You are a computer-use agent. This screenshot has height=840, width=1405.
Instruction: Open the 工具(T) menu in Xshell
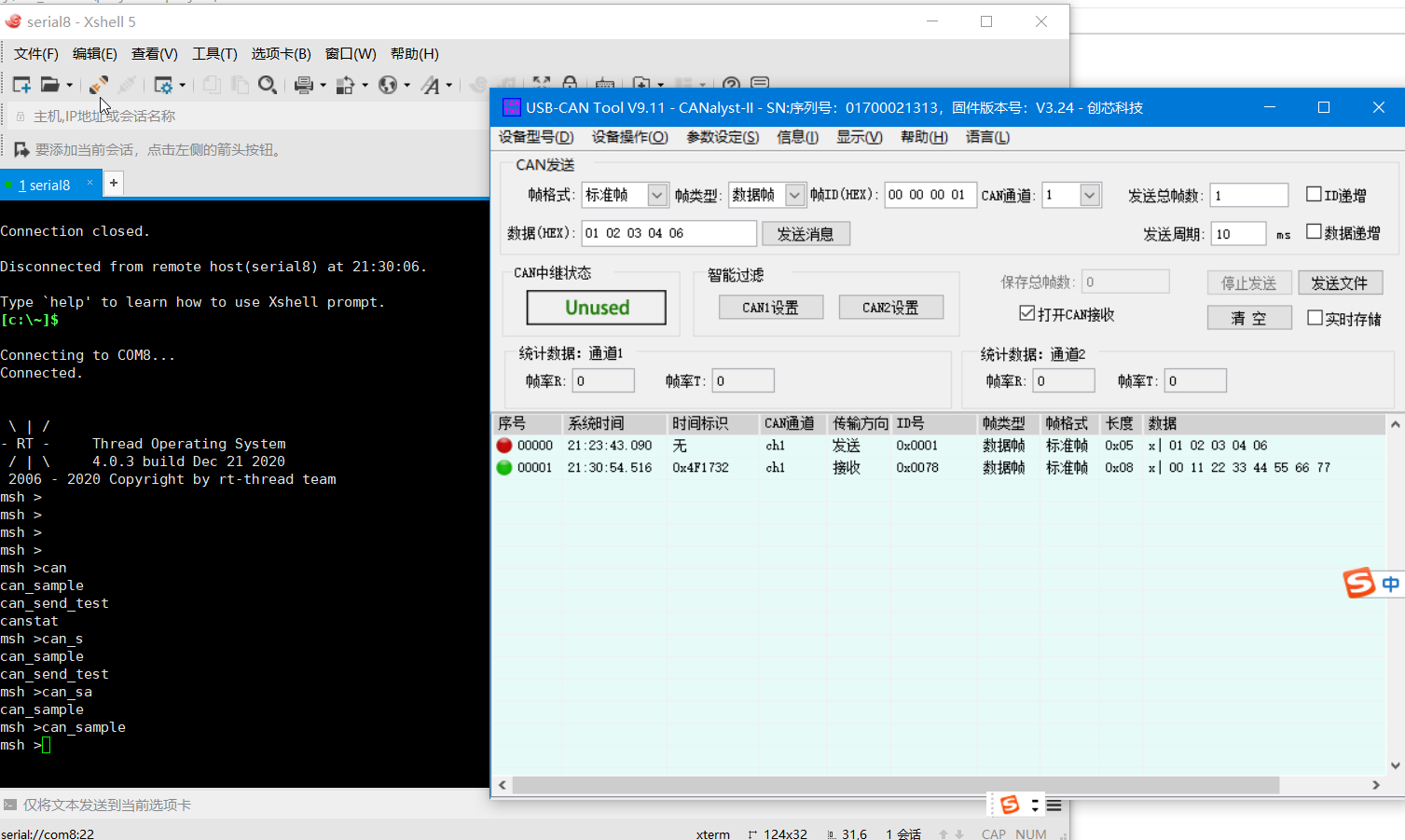click(x=214, y=54)
